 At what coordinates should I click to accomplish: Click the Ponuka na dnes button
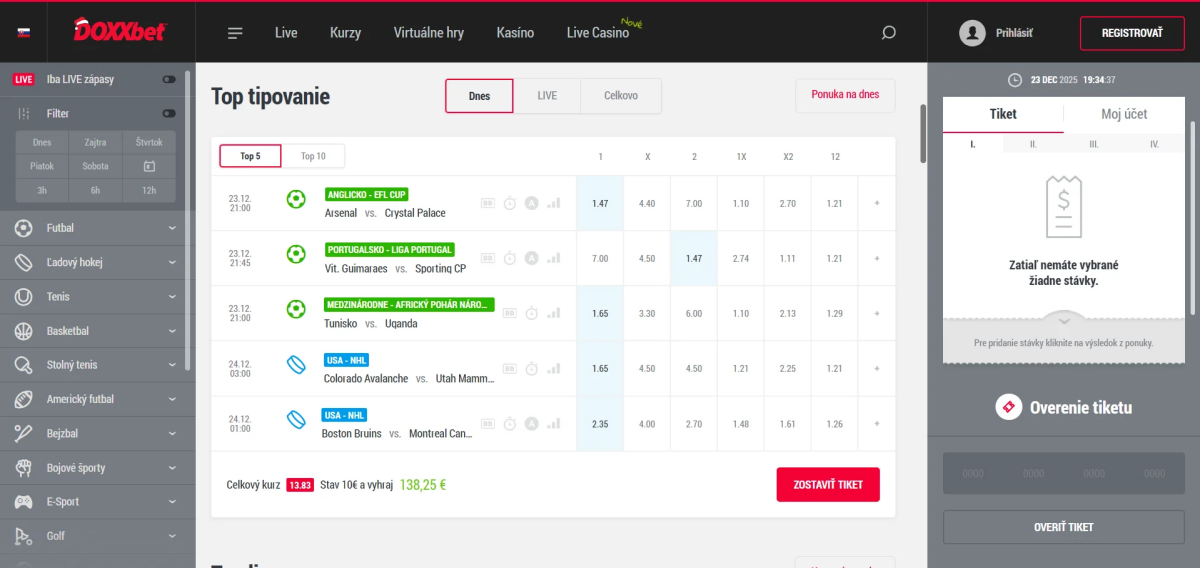point(845,95)
